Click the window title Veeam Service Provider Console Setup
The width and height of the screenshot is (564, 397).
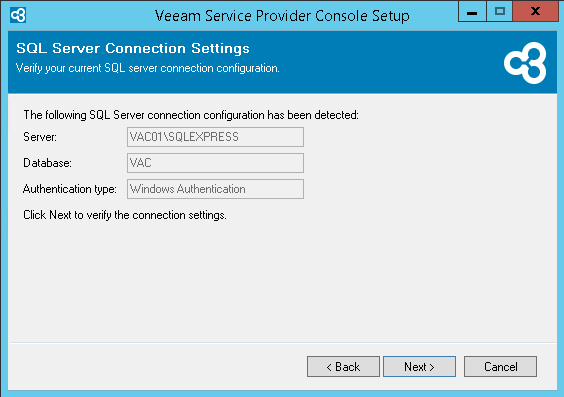tap(282, 16)
